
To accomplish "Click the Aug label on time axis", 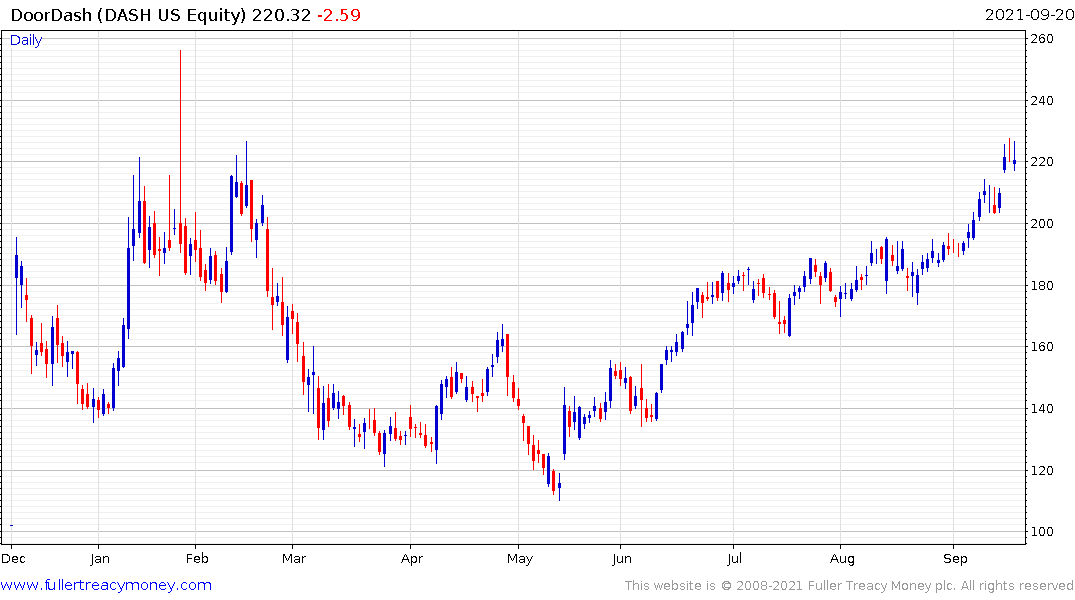I will [x=842, y=559].
